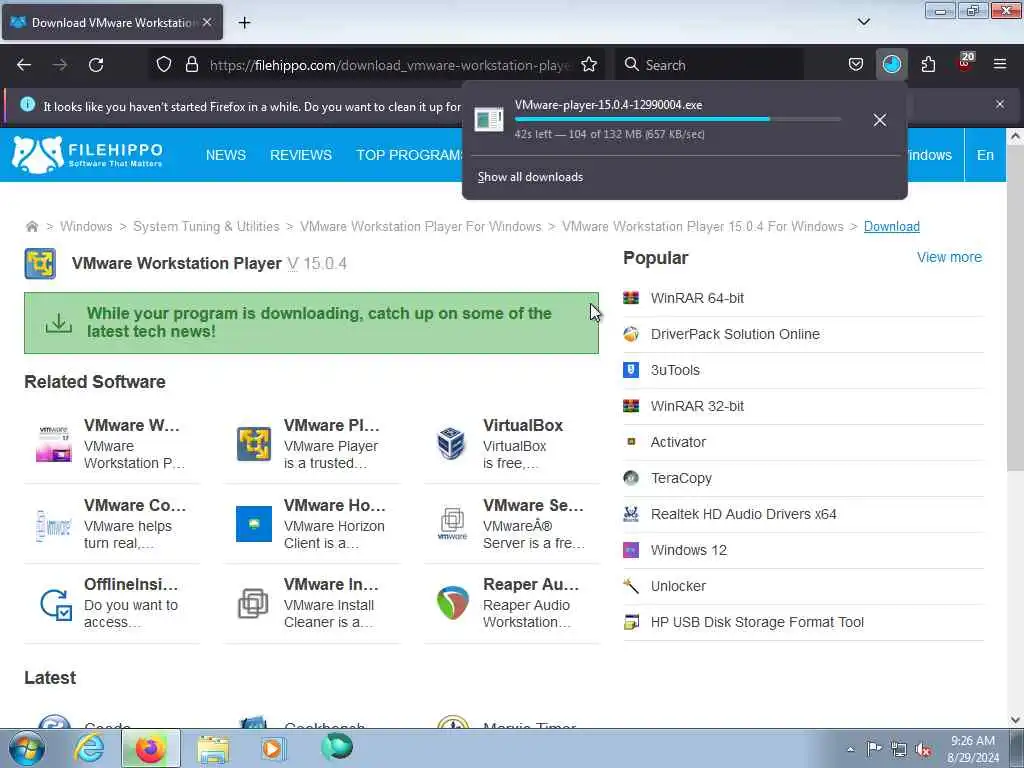The image size is (1024, 768).
Task: Go to the Windows breadcrumb
Action: [x=86, y=227]
